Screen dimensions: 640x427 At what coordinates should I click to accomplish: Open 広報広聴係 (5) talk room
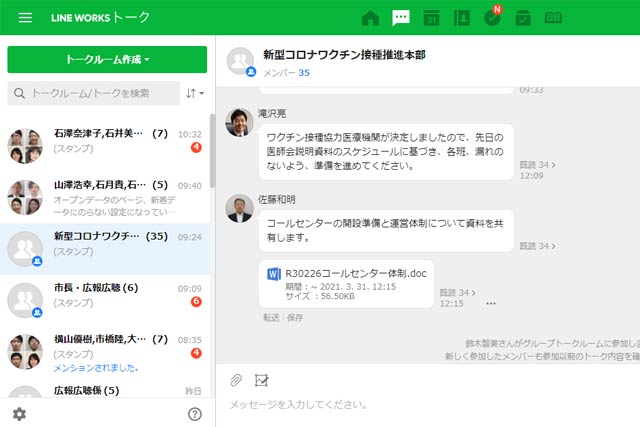(x=105, y=390)
